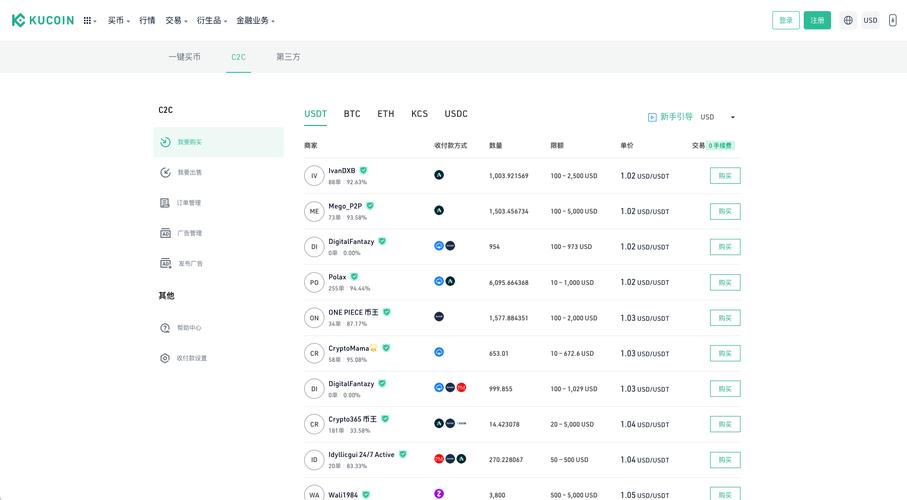Click 购买 for ONE PIECE 币王's offer

(725, 318)
